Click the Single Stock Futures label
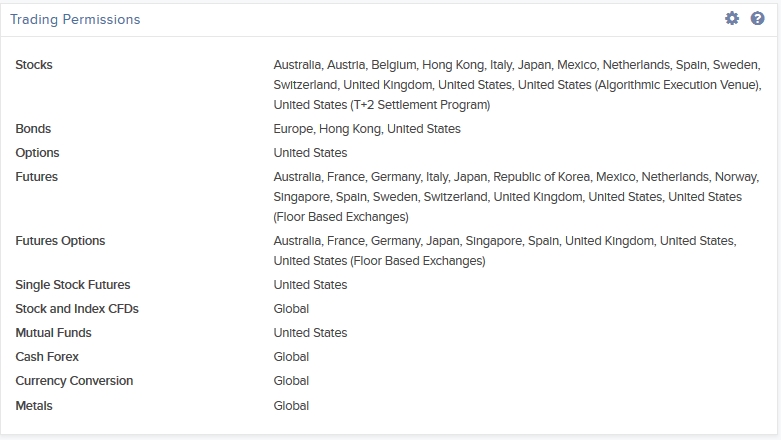 click(x=73, y=285)
